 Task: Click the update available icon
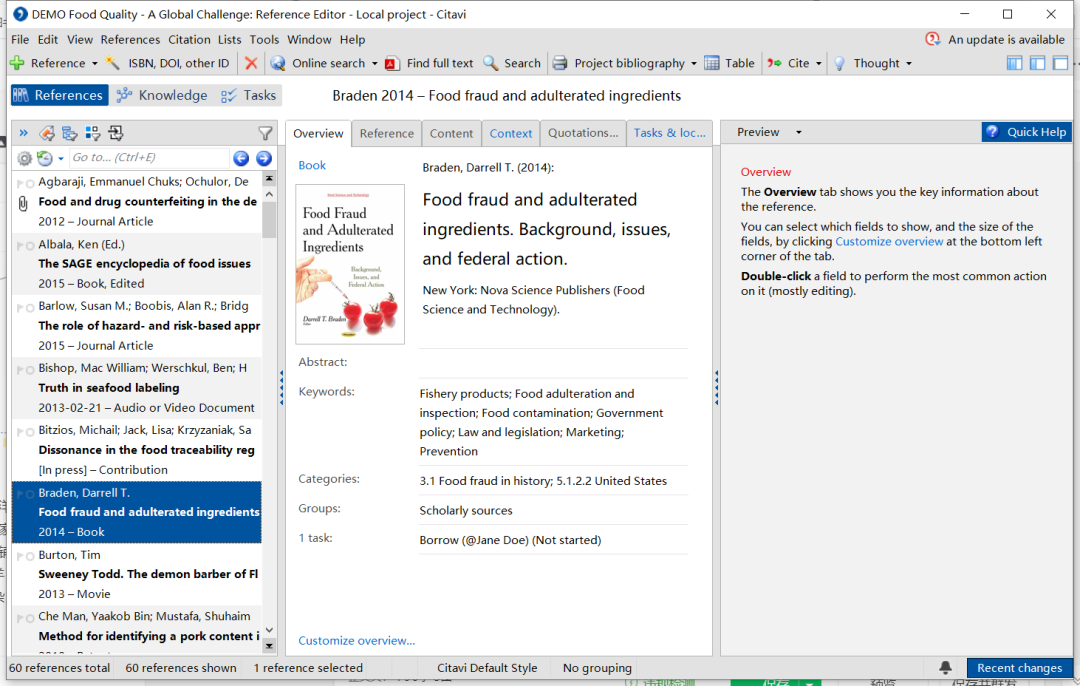(933, 39)
